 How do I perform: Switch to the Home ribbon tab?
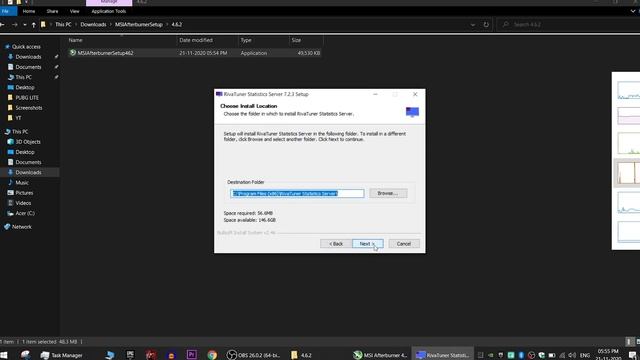tap(29, 11)
